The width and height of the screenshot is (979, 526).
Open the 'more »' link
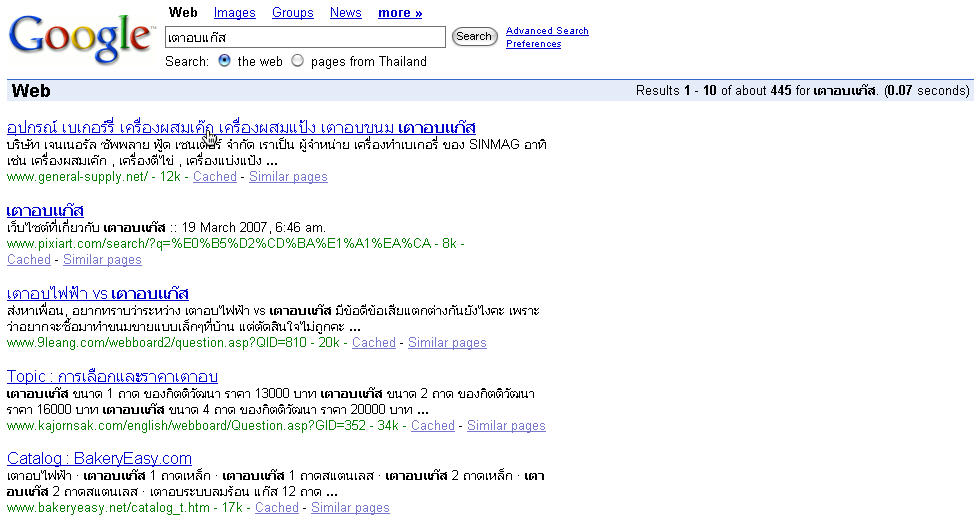click(400, 12)
